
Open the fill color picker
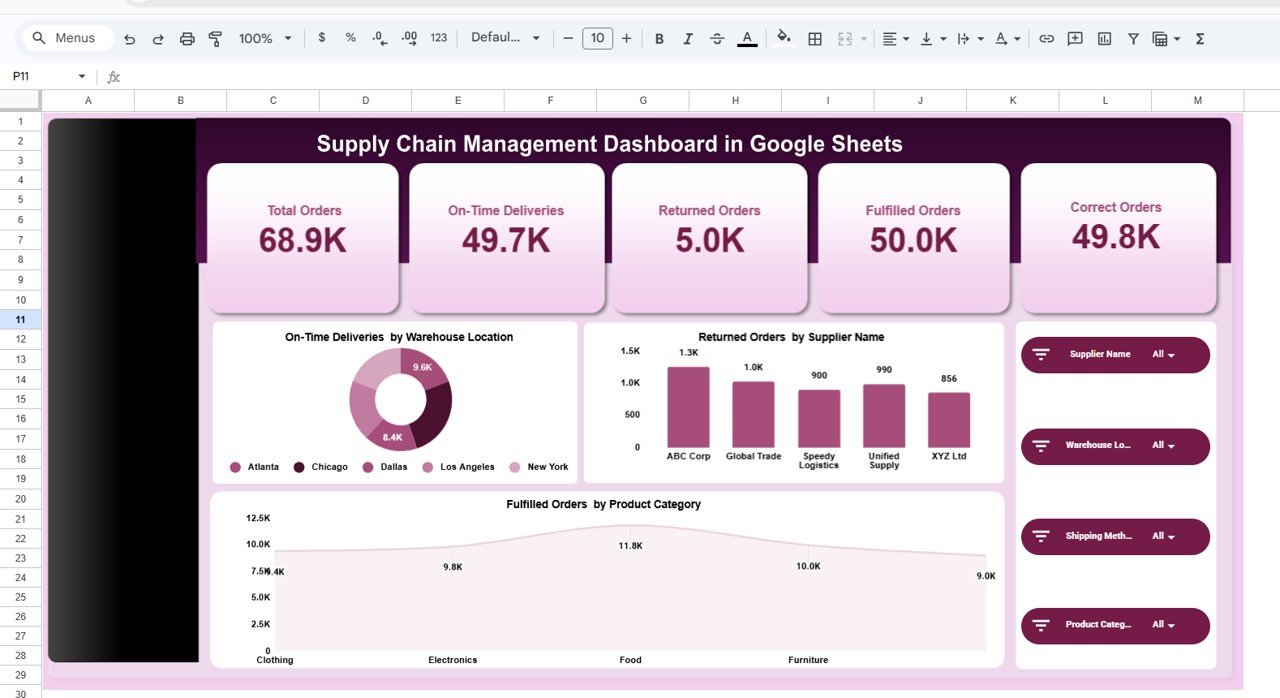click(783, 38)
